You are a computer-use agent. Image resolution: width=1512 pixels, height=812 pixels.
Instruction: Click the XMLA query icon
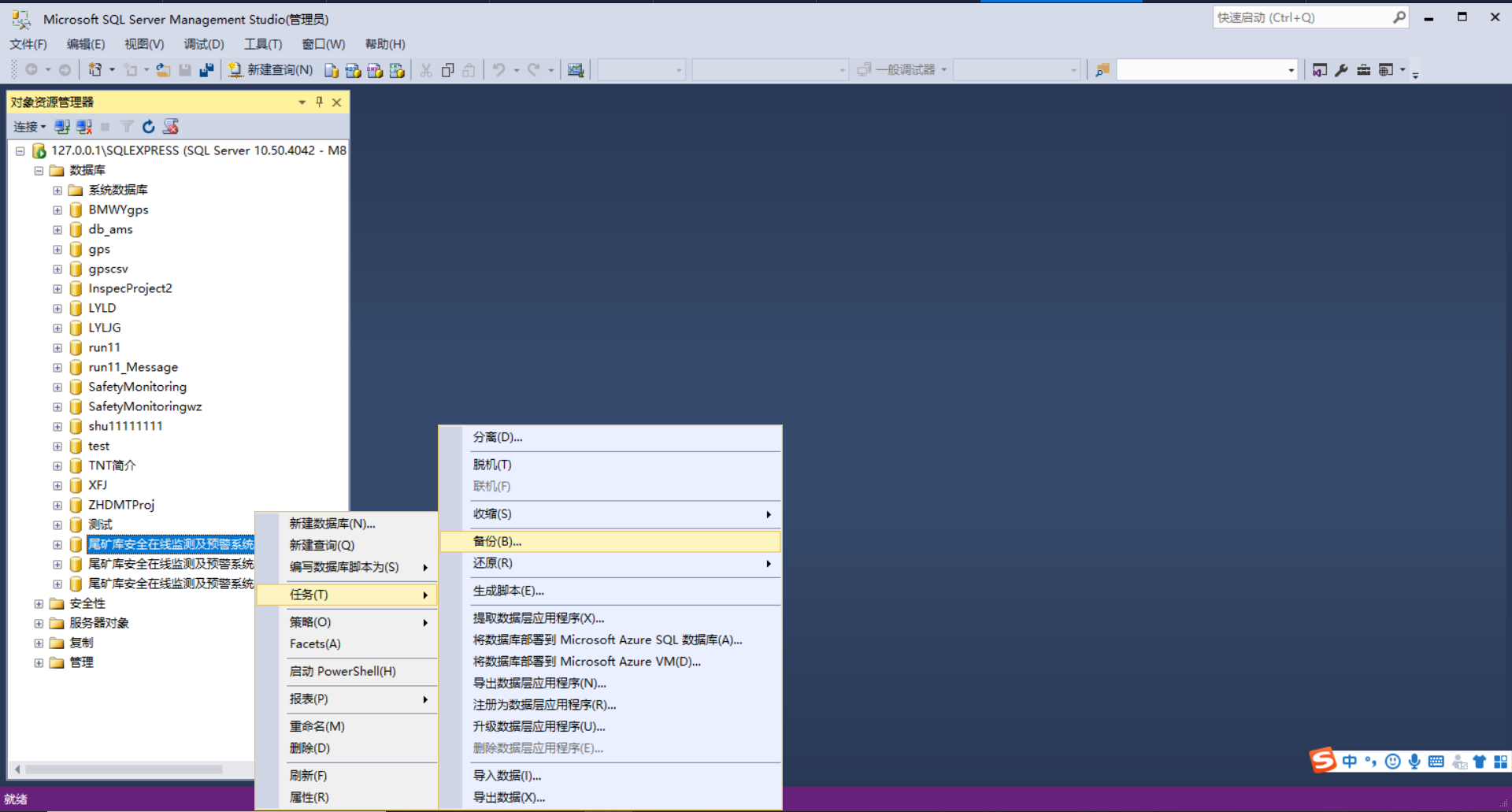click(x=397, y=70)
